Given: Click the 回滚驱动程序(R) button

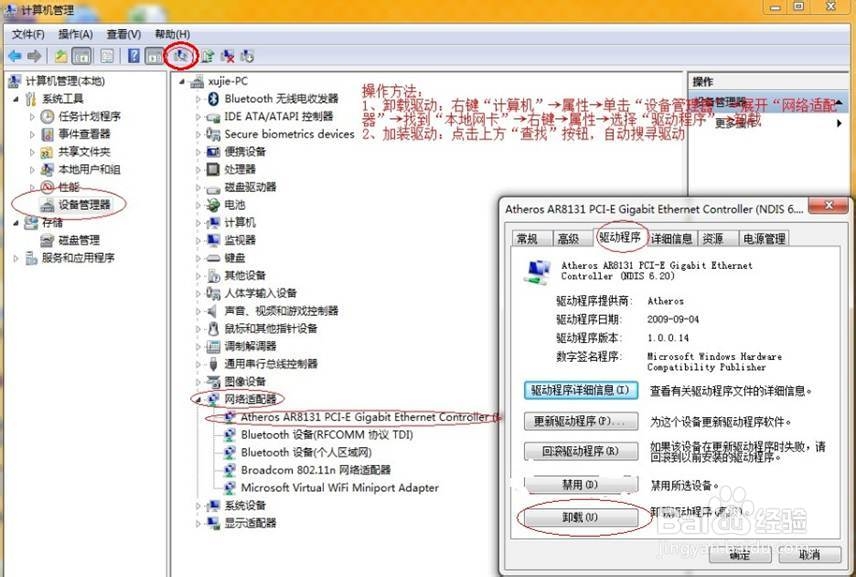Looking at the screenshot, I should tap(581, 451).
